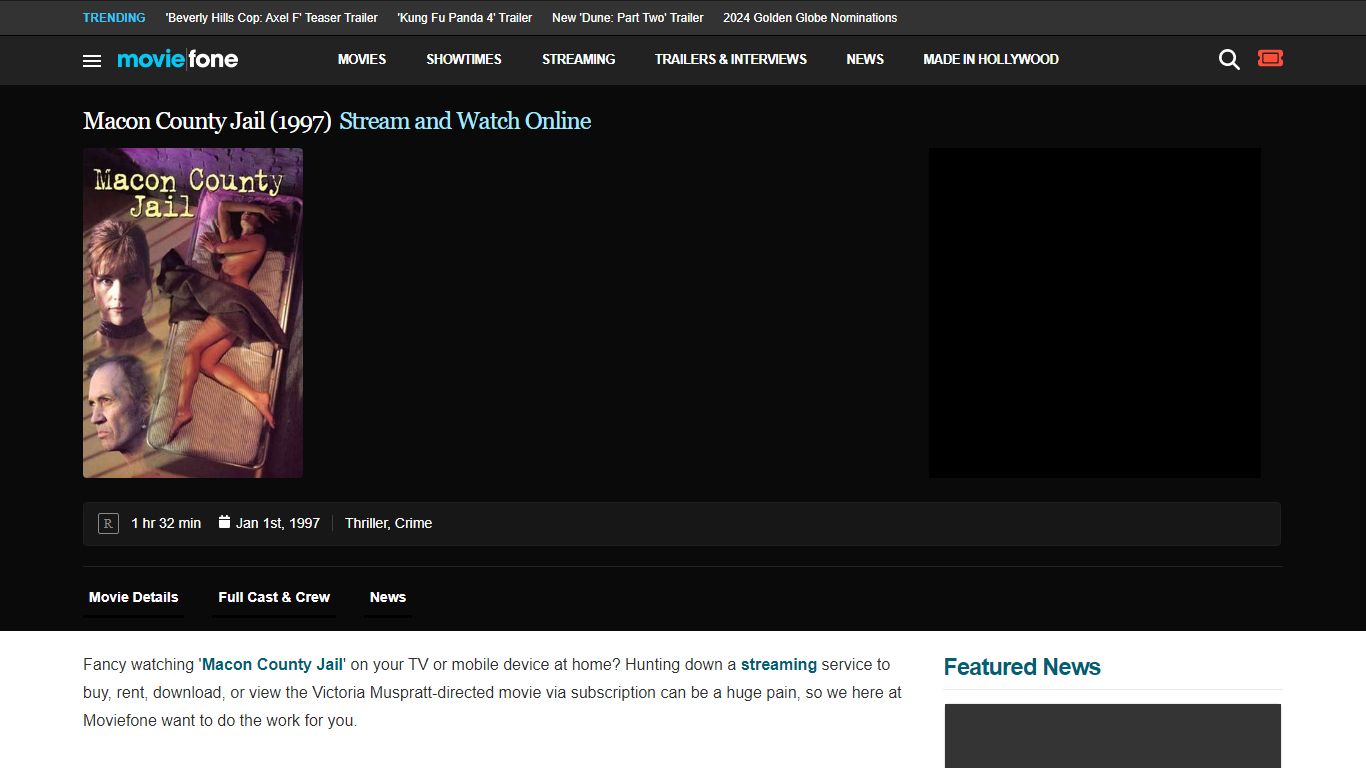Click the Macon County Jail poster

[193, 313]
